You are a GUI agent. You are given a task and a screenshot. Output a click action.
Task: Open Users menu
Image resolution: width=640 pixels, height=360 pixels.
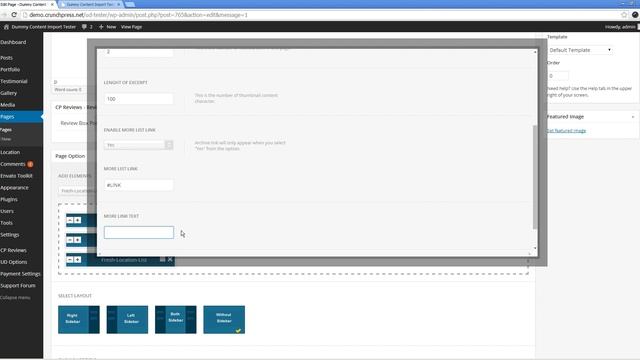pyautogui.click(x=7, y=211)
